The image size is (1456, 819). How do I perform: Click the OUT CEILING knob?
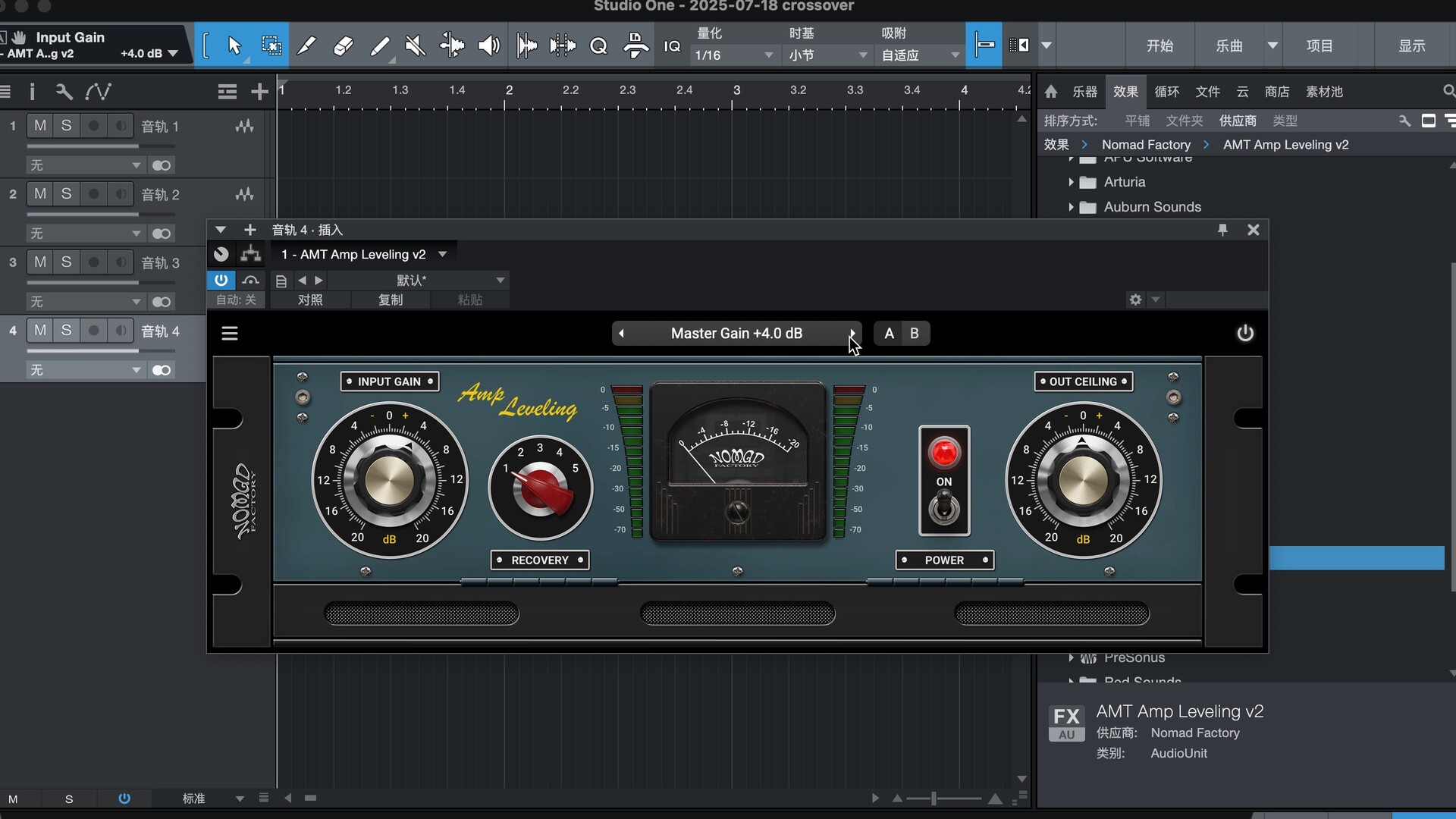1083,480
